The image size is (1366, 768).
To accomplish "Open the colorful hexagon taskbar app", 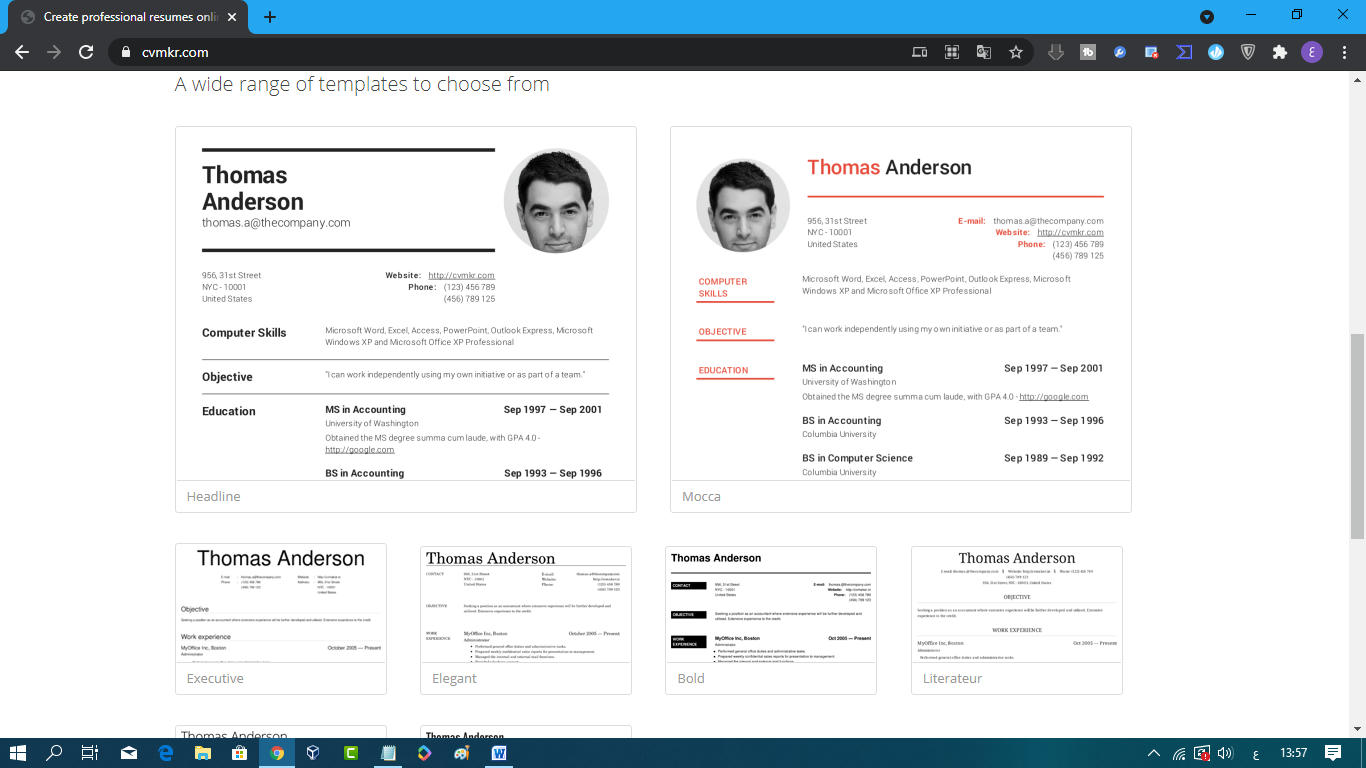I will [x=424, y=753].
